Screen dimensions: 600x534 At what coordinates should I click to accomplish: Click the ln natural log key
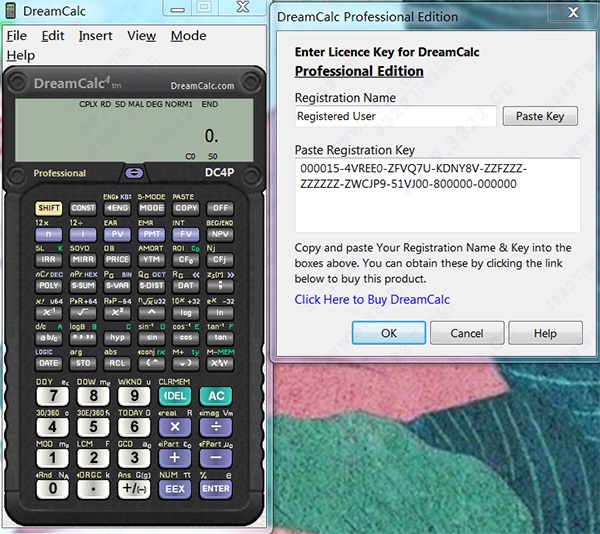click(x=220, y=313)
